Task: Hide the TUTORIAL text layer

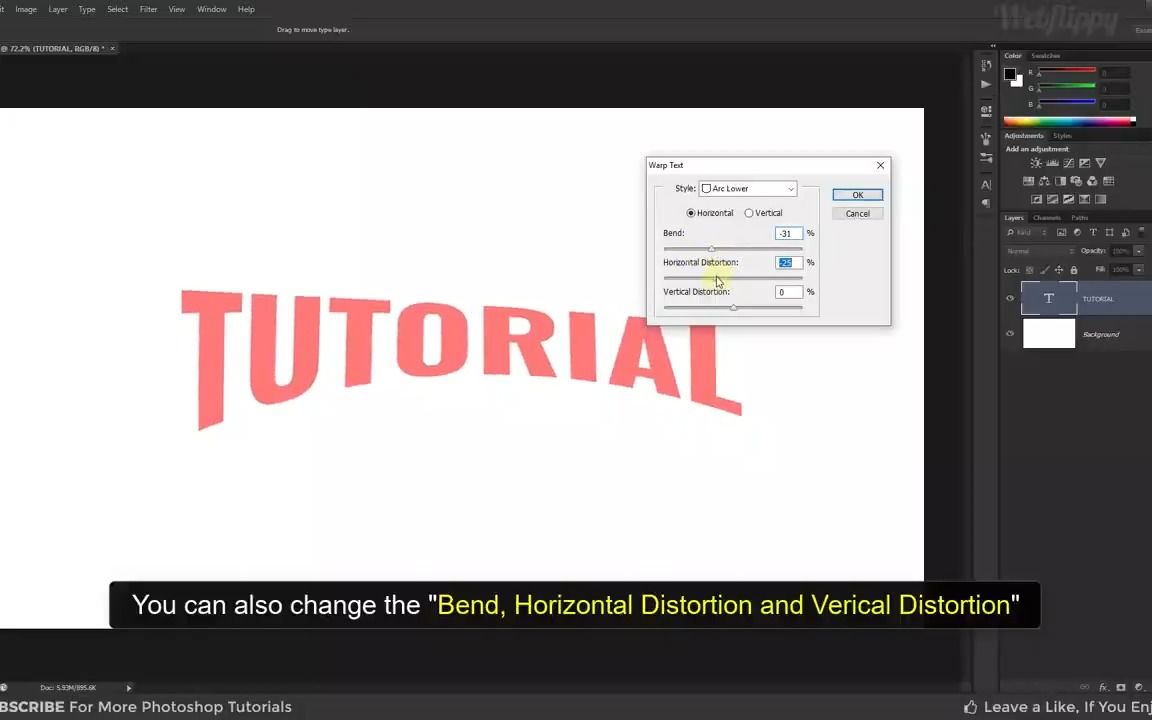Action: coord(1010,298)
